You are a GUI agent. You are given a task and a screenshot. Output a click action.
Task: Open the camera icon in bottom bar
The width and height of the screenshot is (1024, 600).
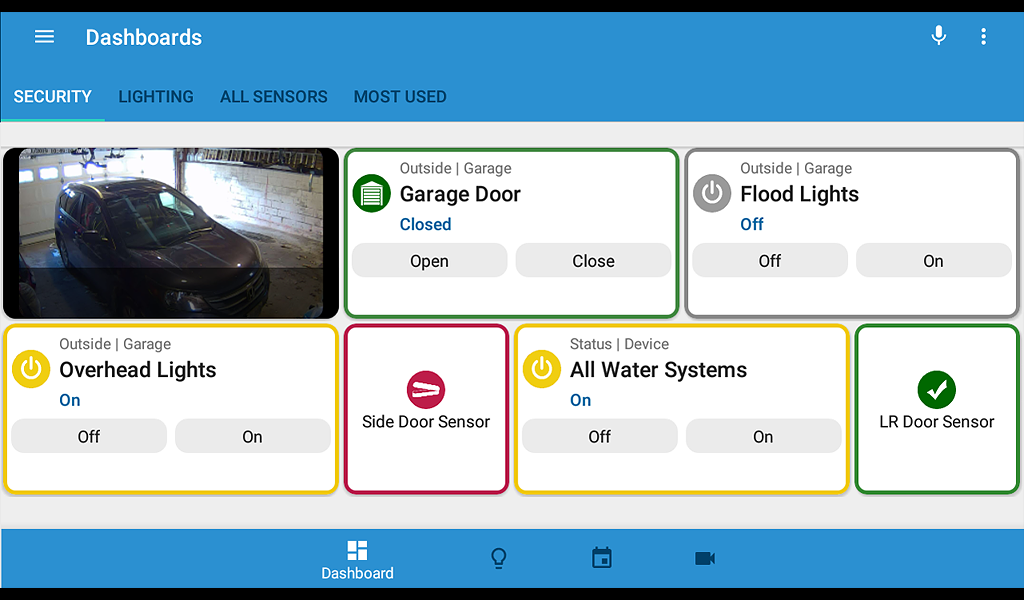(705, 559)
